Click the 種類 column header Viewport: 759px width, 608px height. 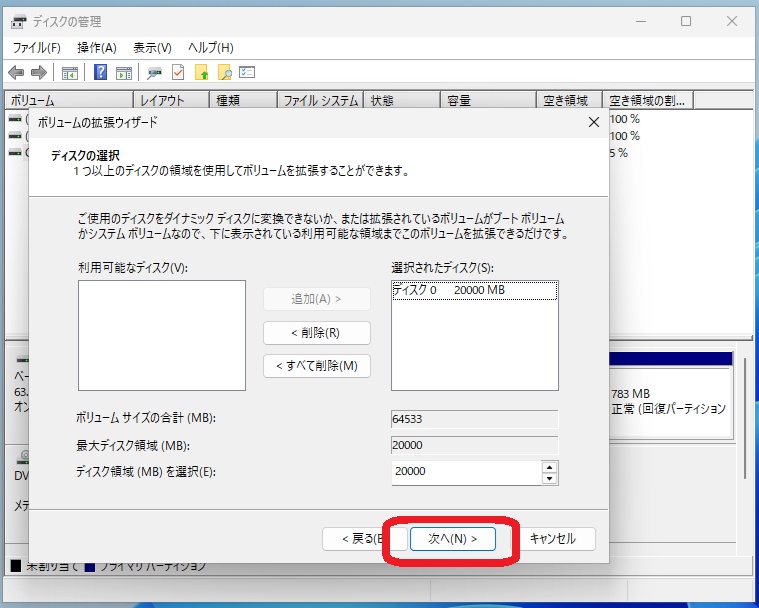click(x=243, y=101)
